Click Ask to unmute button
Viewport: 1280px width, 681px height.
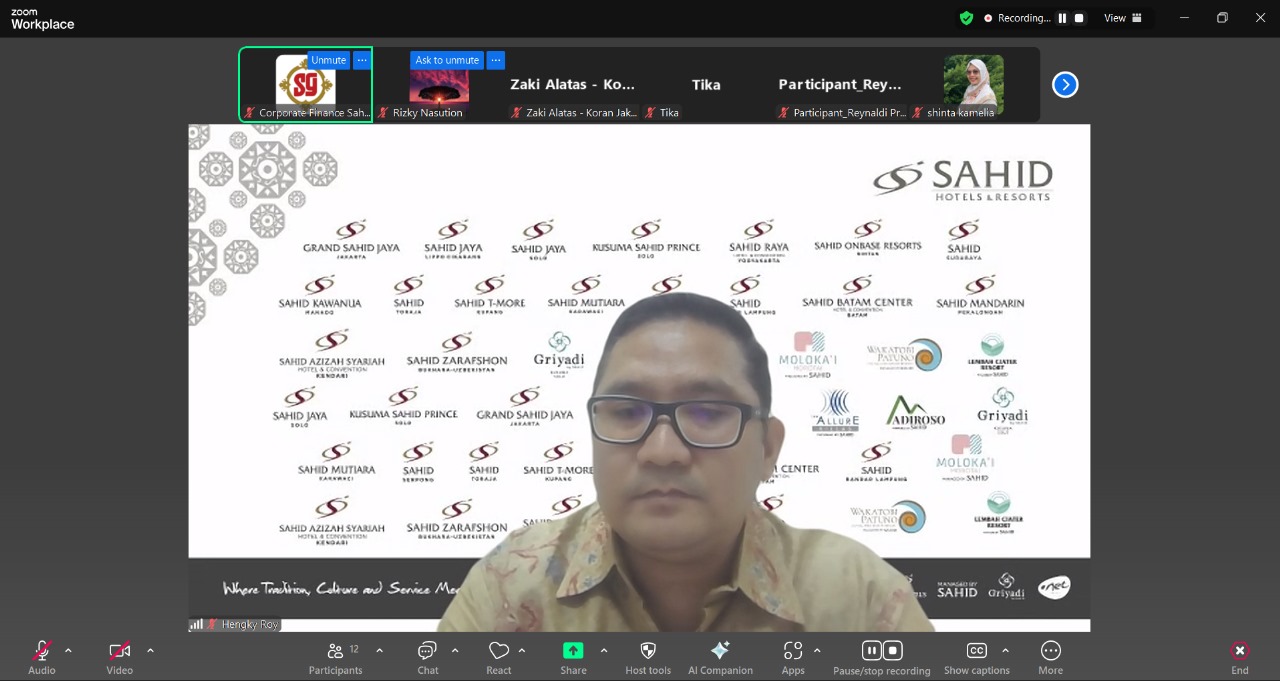click(447, 60)
